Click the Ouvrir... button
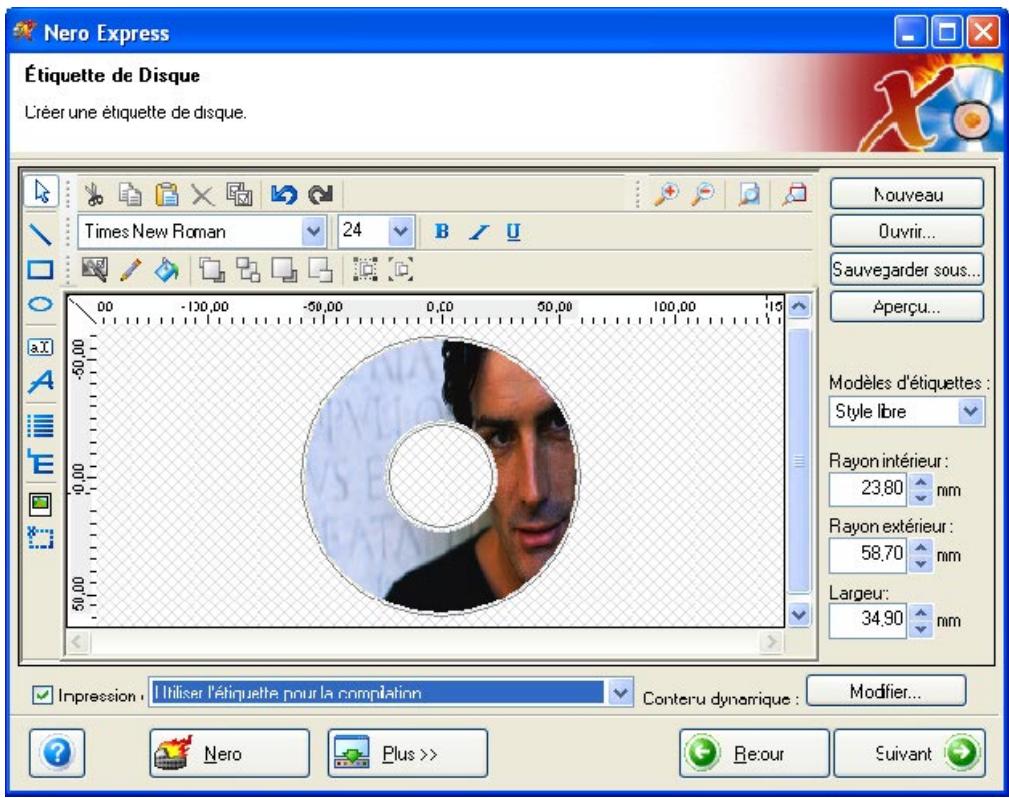This screenshot has height=798, width=1009. 907,231
